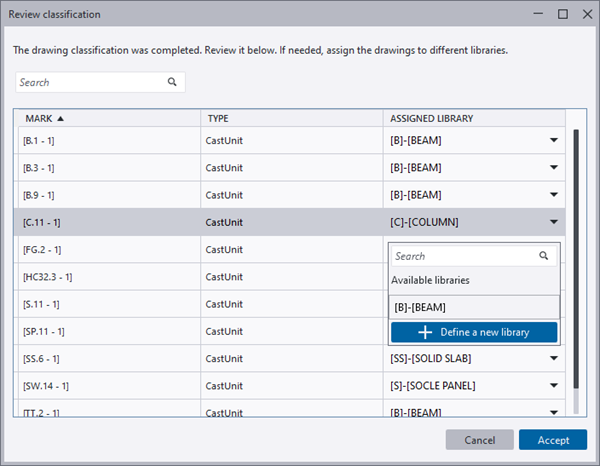
Task: Click [SS]-[SOLID SLAB] assigned library value
Action: click(430, 358)
